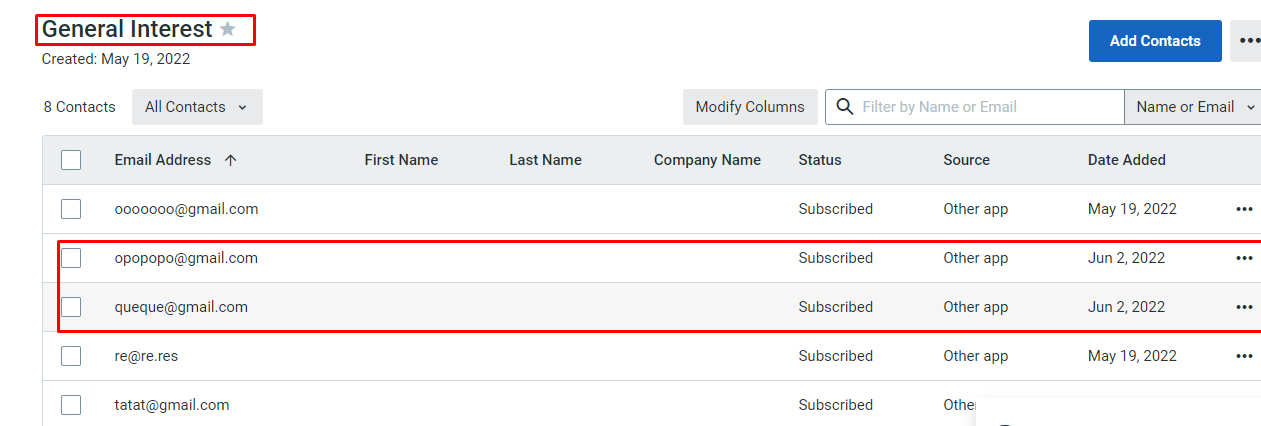Sort by the Source column

(966, 160)
